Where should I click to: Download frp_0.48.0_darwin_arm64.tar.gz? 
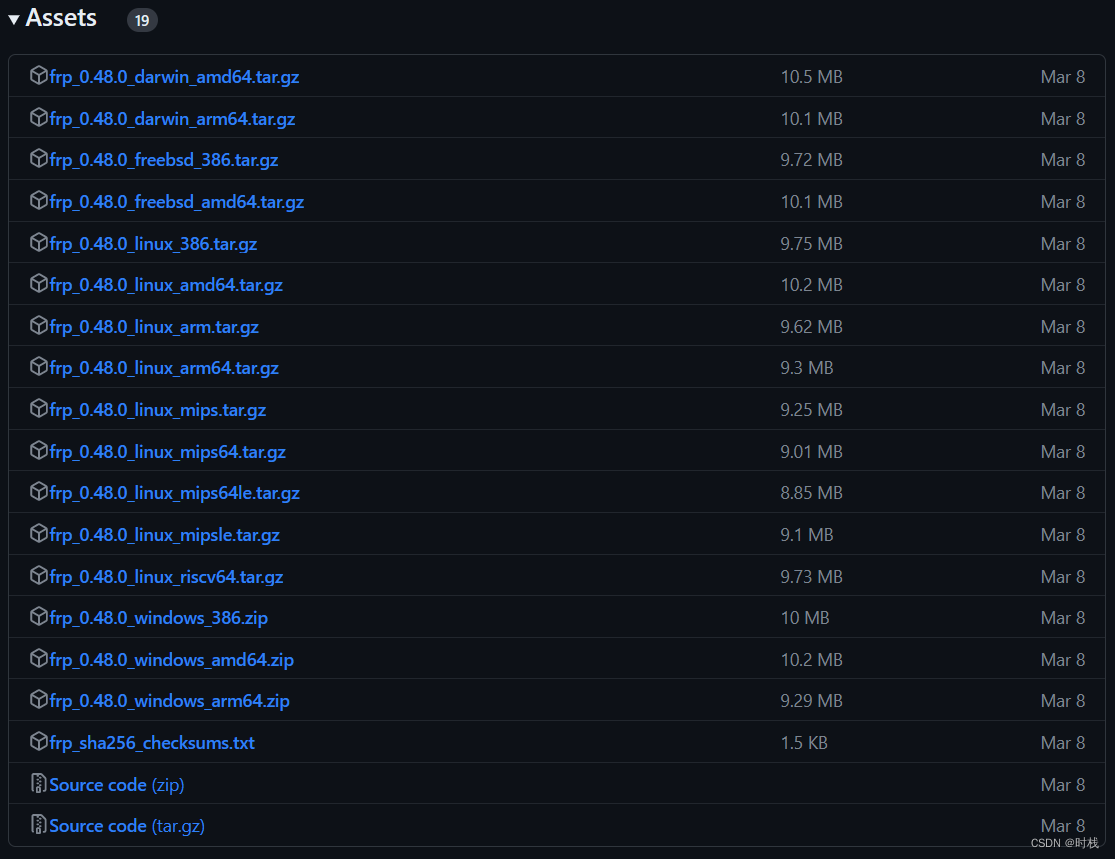coord(172,119)
